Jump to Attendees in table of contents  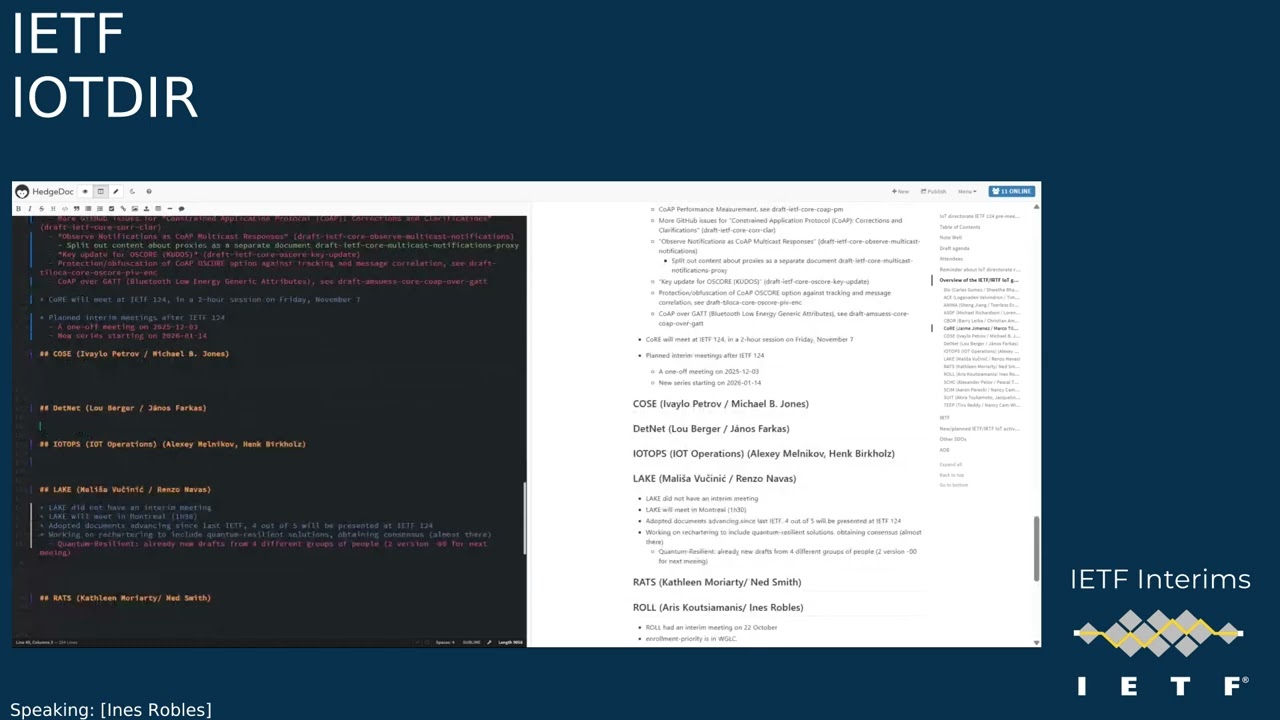tap(951, 259)
